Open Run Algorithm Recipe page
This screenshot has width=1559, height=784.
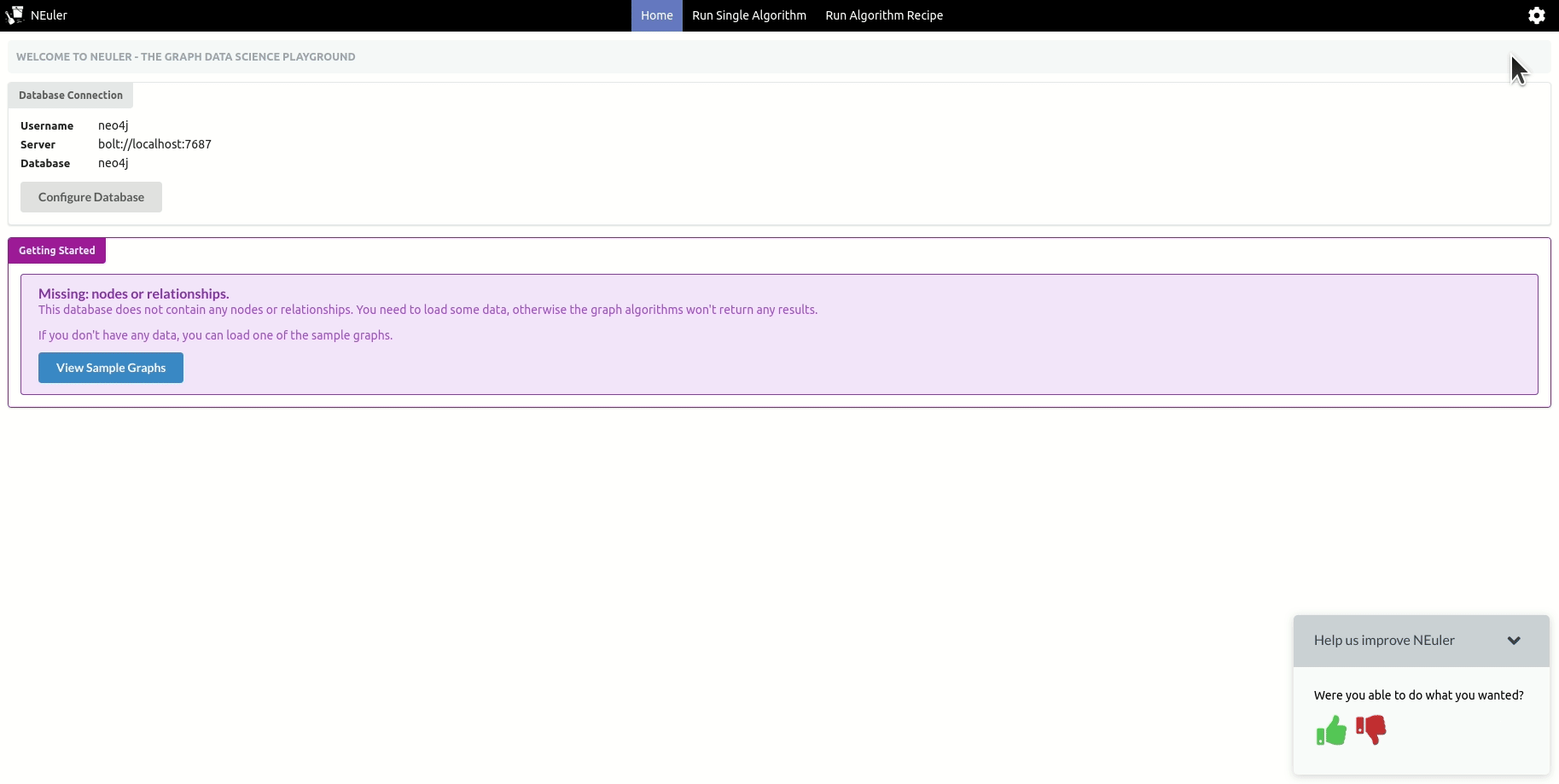coord(884,15)
